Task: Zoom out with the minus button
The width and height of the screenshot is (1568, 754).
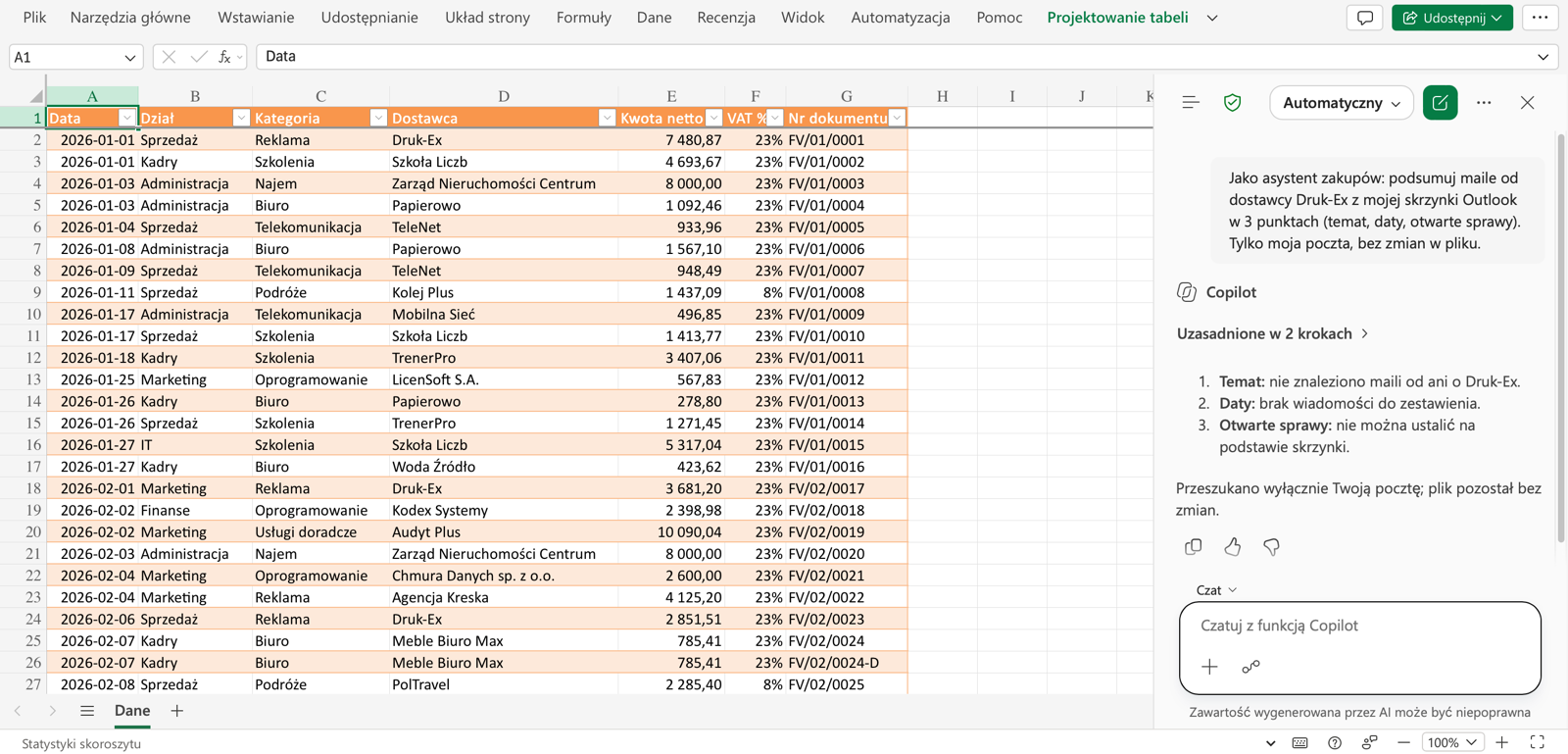Action: pyautogui.click(x=1403, y=743)
